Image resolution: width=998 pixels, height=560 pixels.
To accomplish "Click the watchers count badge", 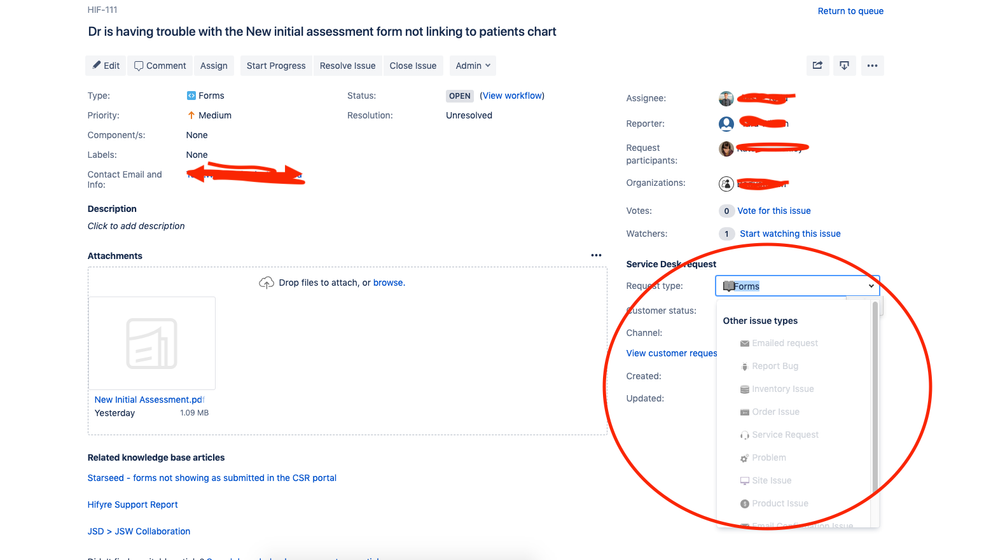I will 726,234.
